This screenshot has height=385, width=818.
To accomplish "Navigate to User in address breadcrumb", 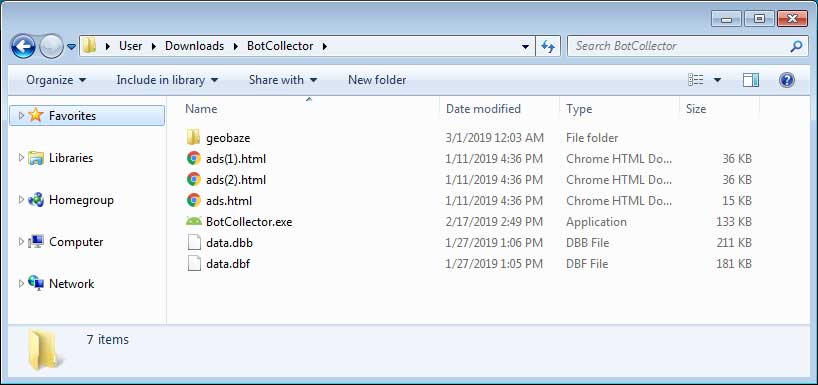I will tap(130, 46).
